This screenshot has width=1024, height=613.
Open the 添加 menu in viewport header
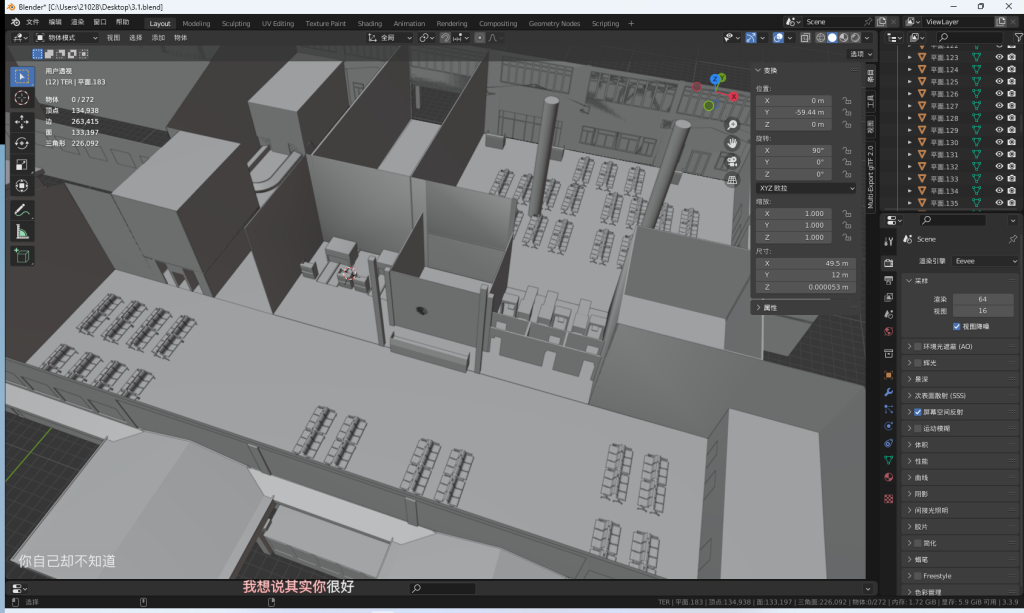click(x=158, y=38)
